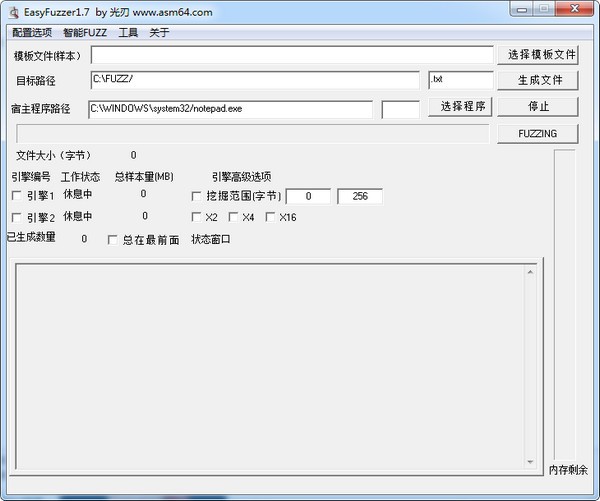This screenshot has width=600, height=501.
Task: Click the 选择模板文件 button
Action: point(541,55)
